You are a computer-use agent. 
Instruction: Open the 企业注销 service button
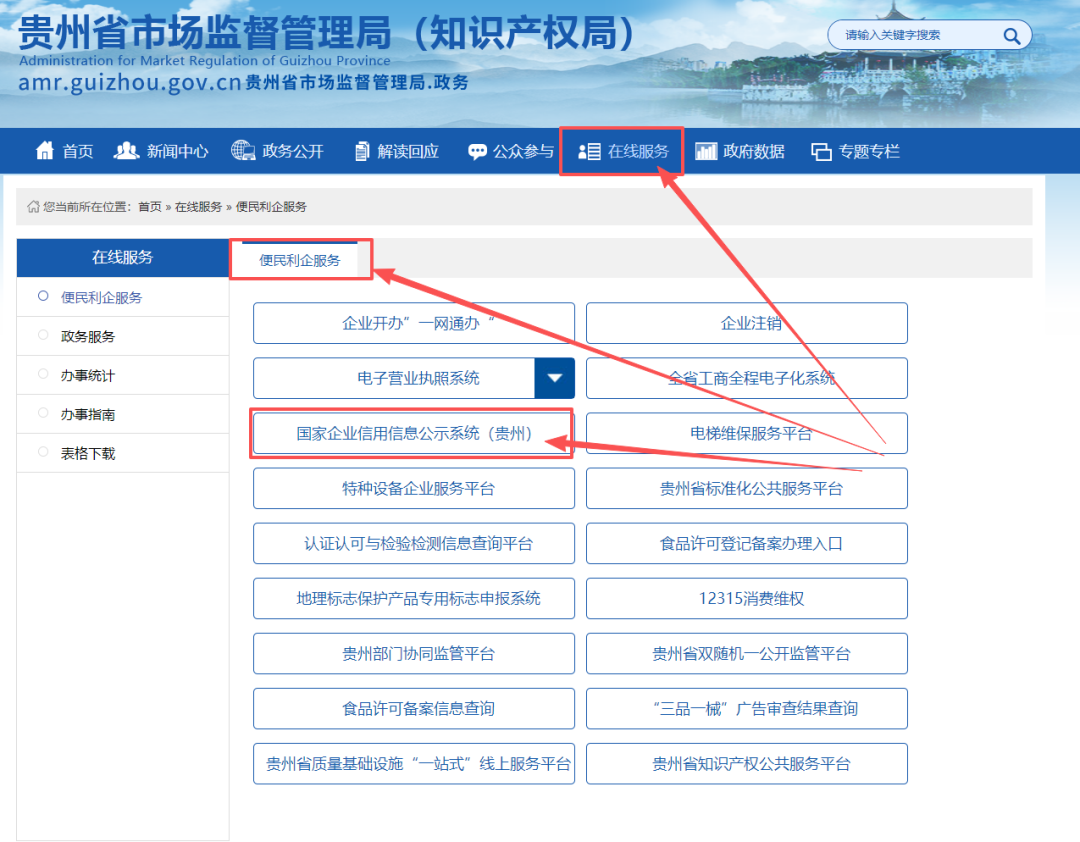746,323
